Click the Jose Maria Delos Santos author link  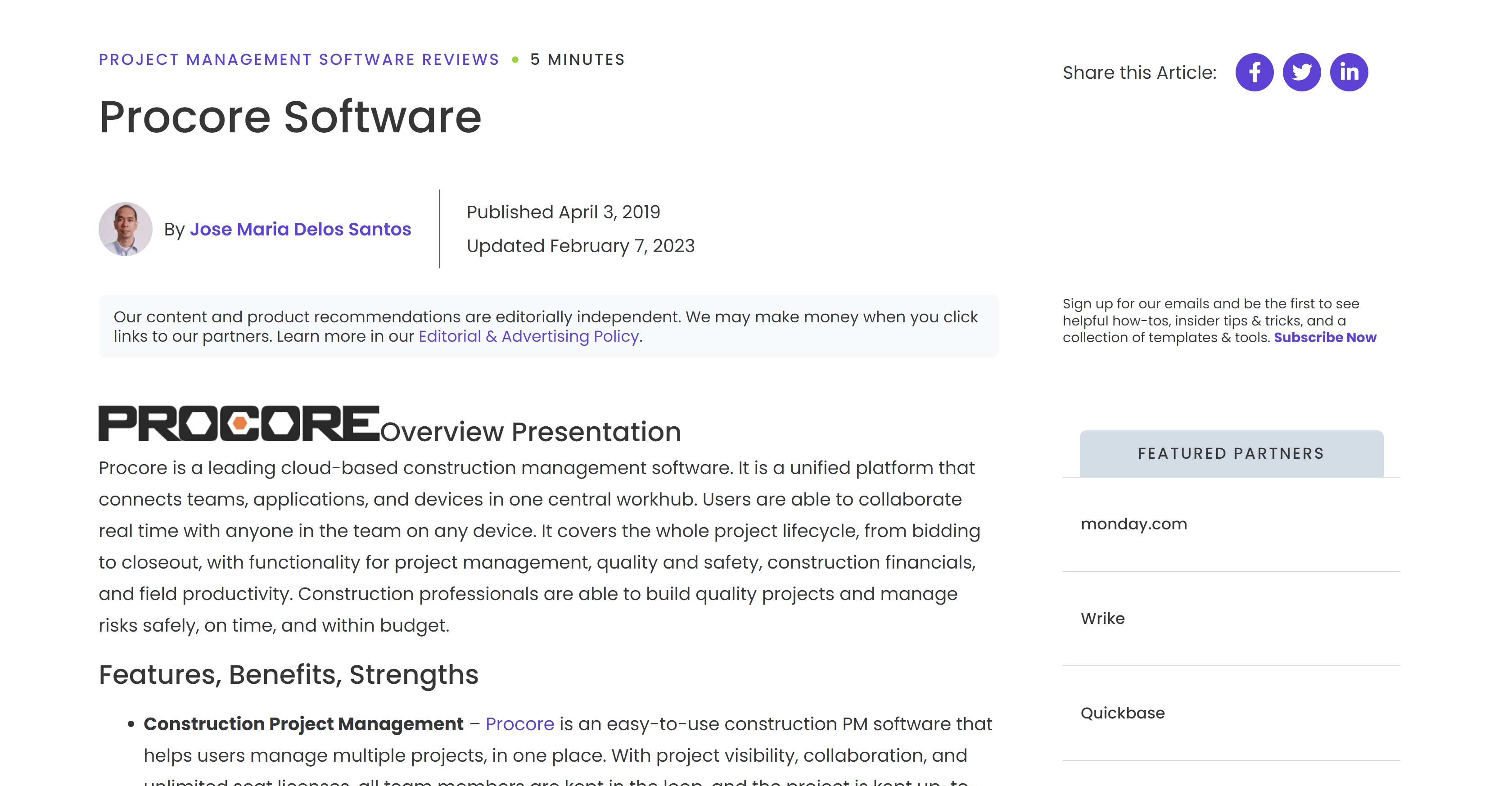[300, 229]
